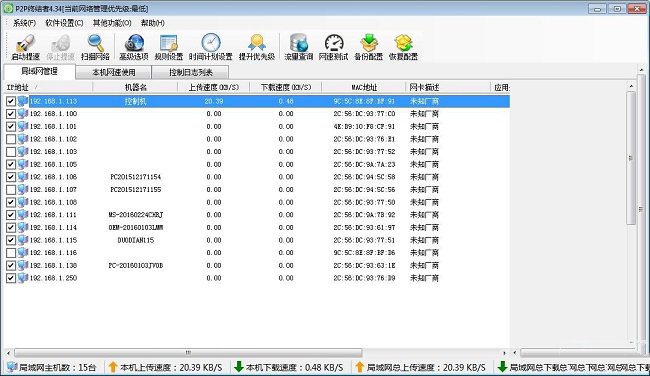The image size is (650, 376).
Task: Open the 规则设置 toolbar icon
Action: tap(169, 43)
